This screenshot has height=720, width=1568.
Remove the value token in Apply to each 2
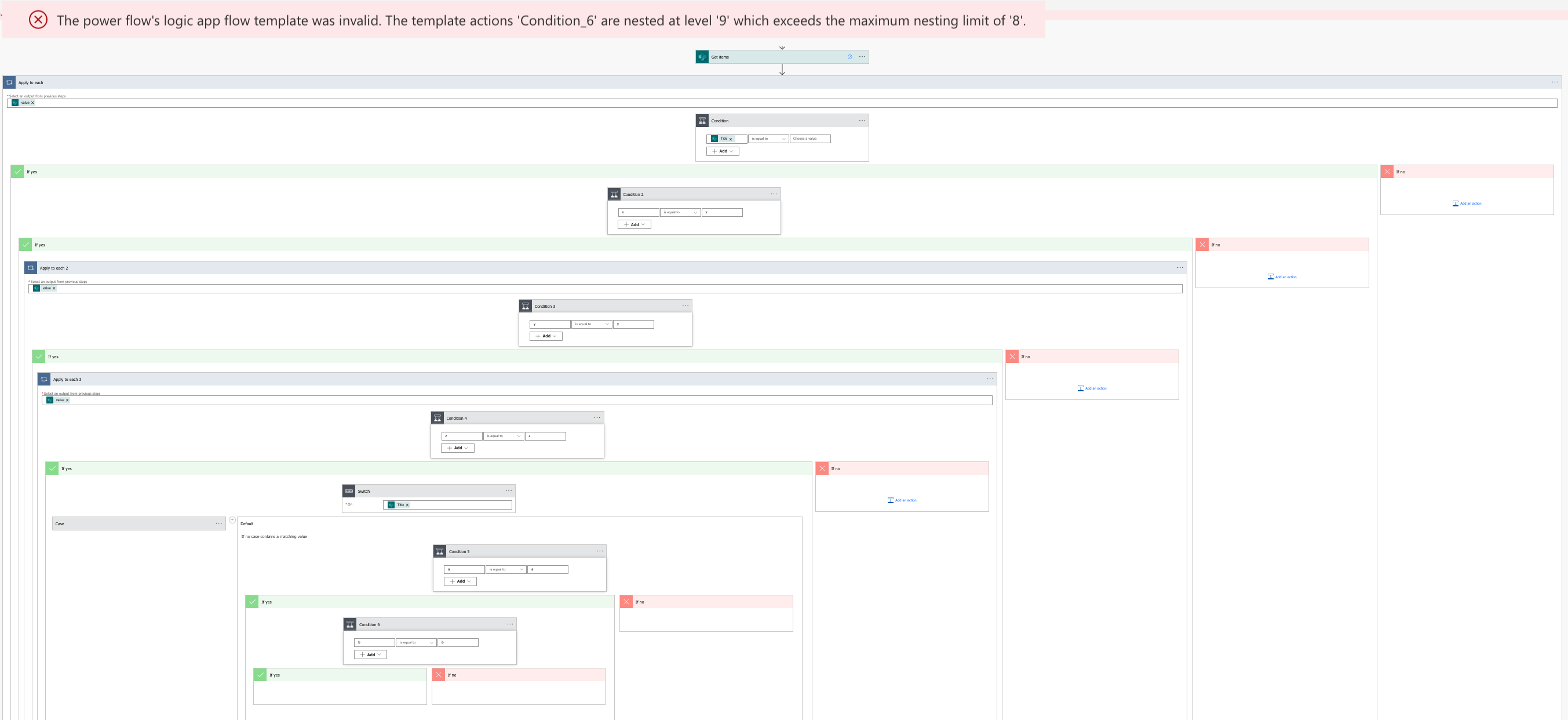coord(53,289)
